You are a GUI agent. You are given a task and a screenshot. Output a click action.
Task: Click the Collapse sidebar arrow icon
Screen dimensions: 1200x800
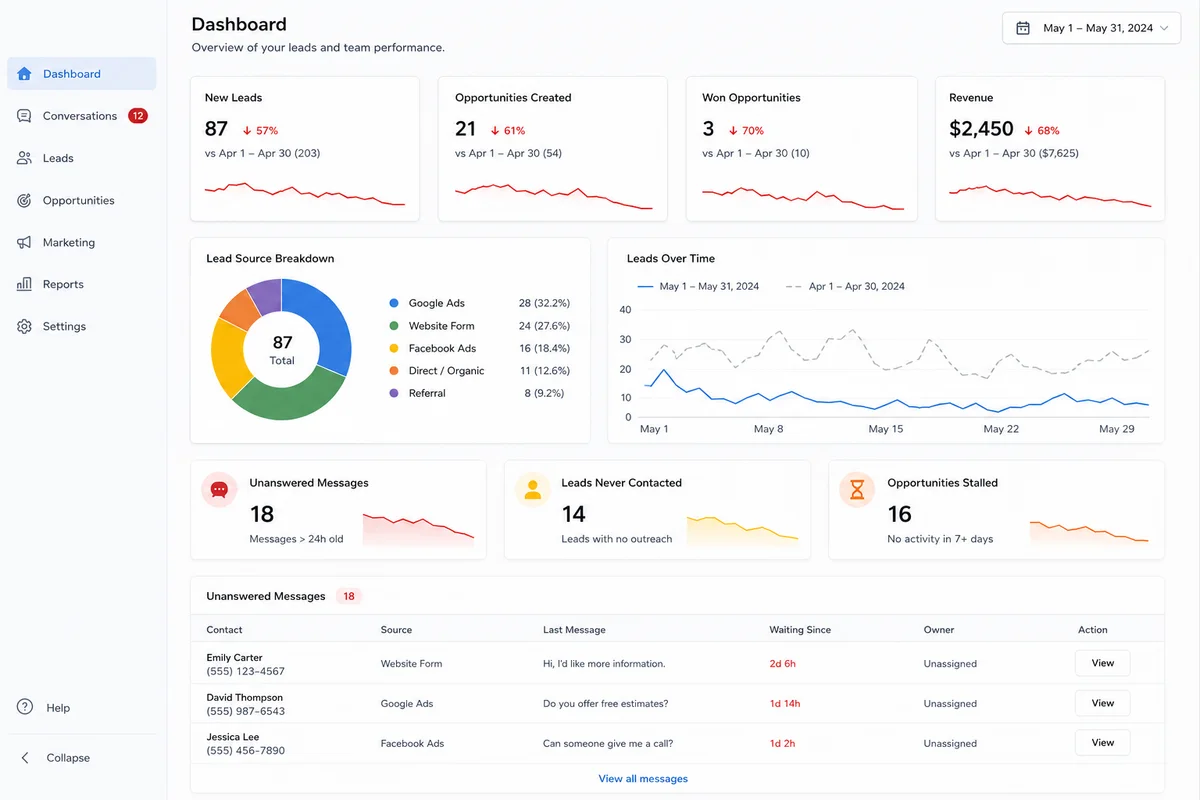(x=25, y=758)
